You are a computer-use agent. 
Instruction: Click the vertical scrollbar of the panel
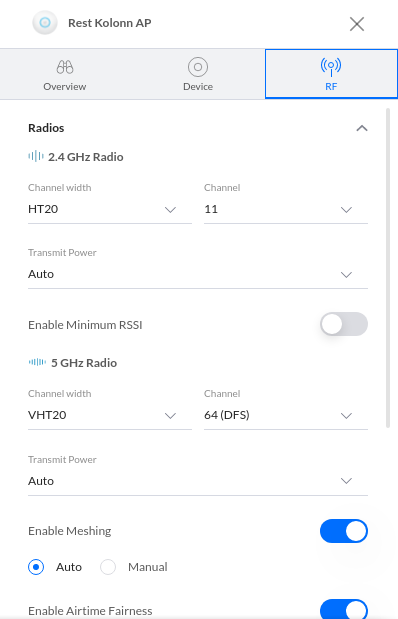tap(388, 268)
